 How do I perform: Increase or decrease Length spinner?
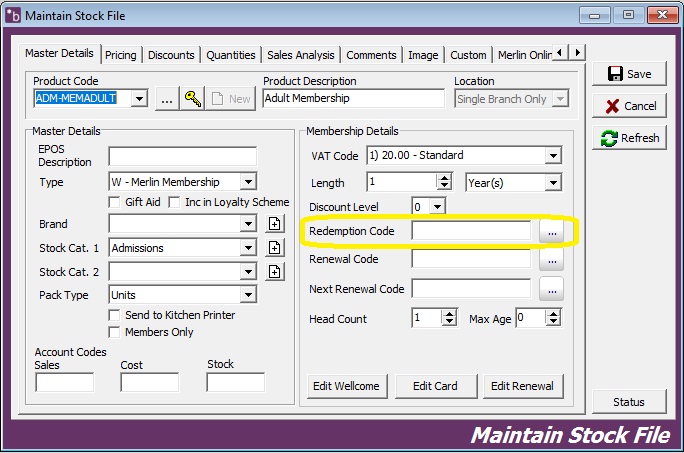(x=444, y=182)
